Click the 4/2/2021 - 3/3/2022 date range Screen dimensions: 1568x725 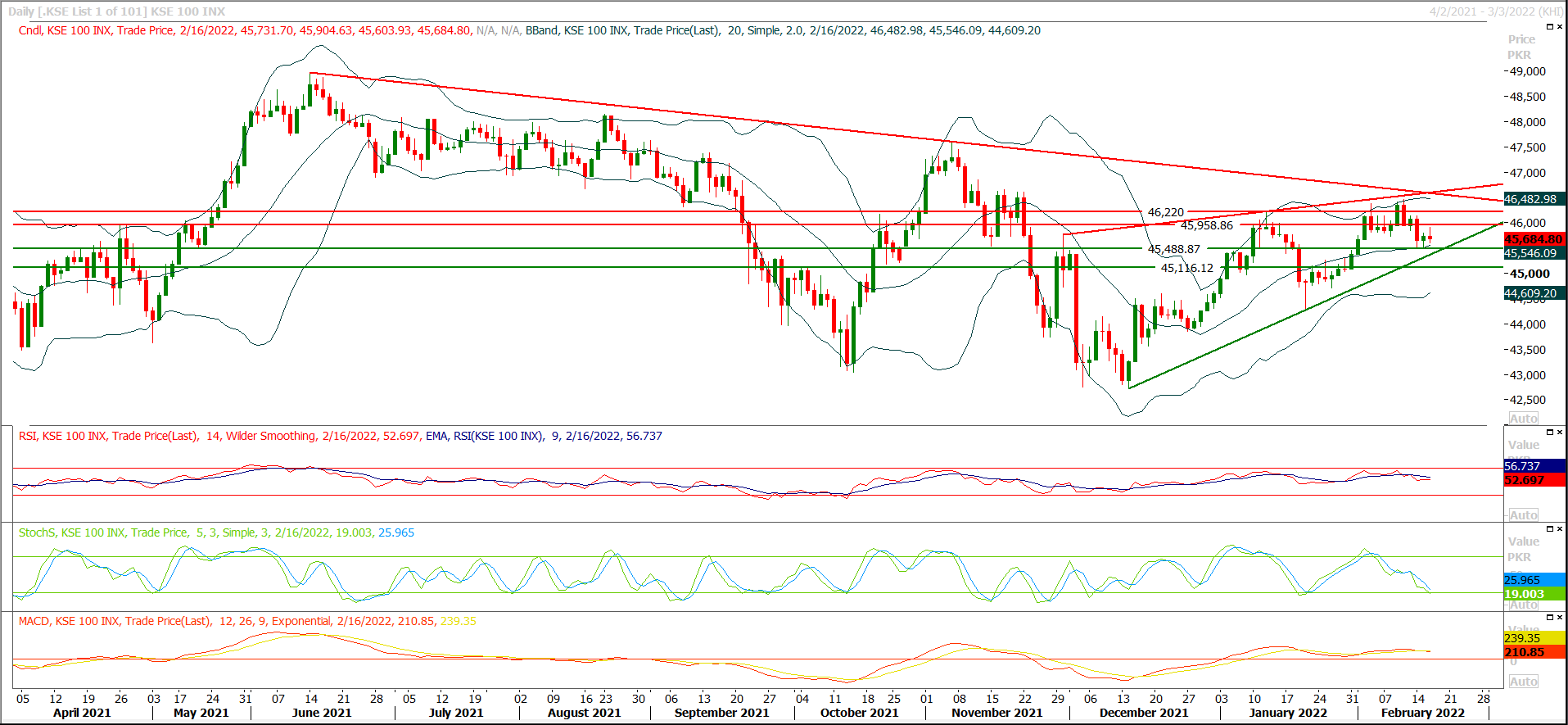(1495, 11)
